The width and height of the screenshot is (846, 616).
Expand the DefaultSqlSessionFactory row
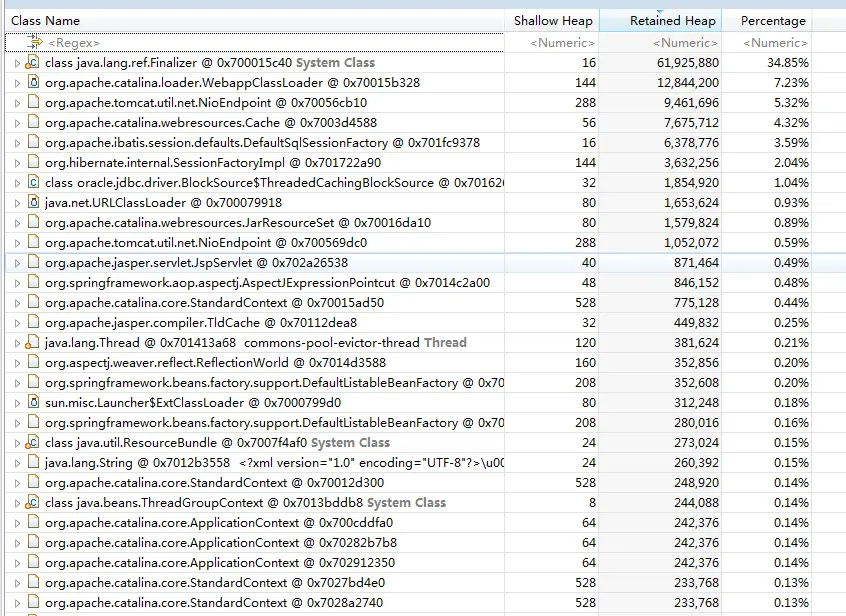(x=17, y=143)
